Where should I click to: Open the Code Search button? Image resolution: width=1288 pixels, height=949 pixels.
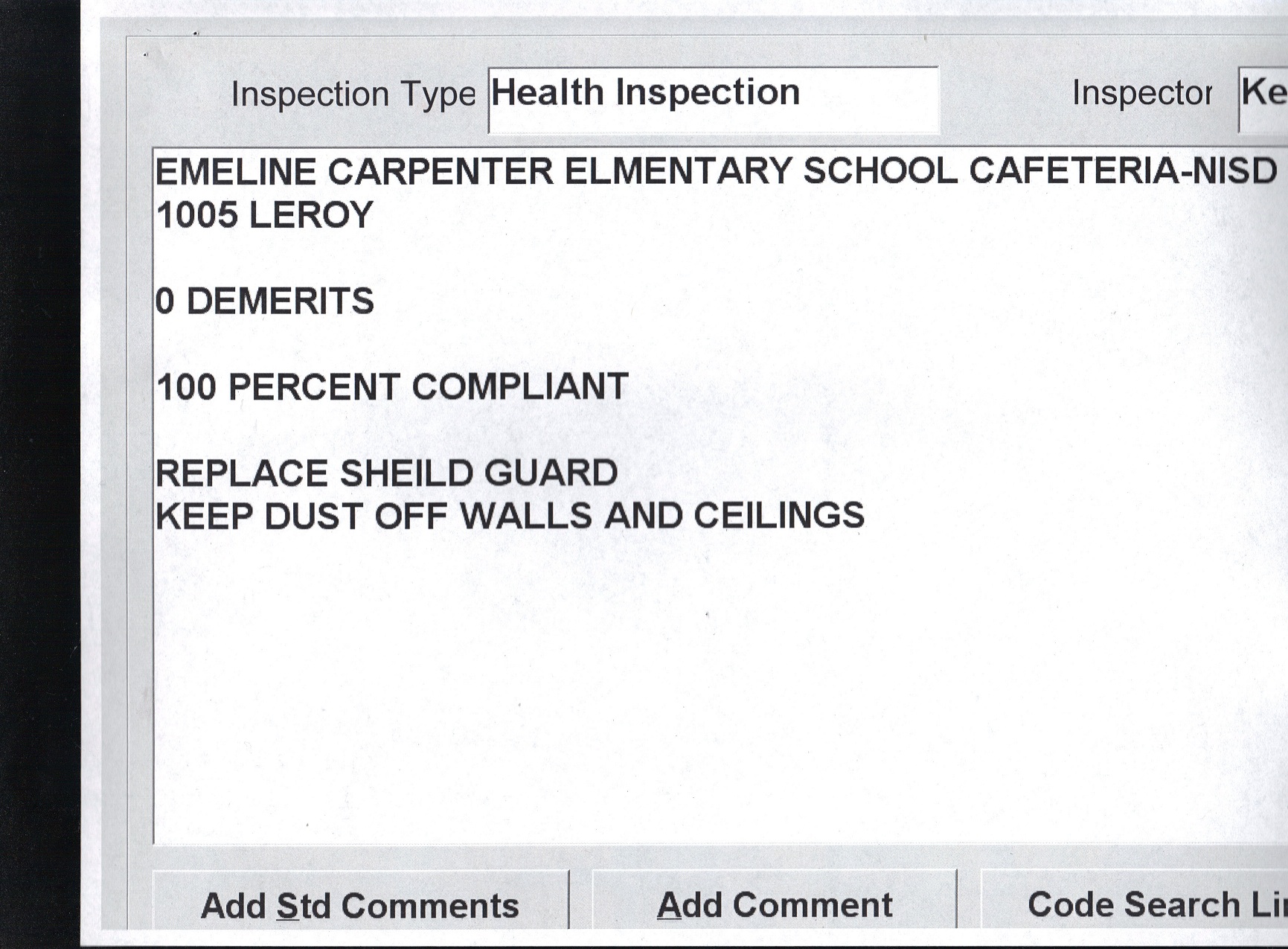click(1146, 904)
